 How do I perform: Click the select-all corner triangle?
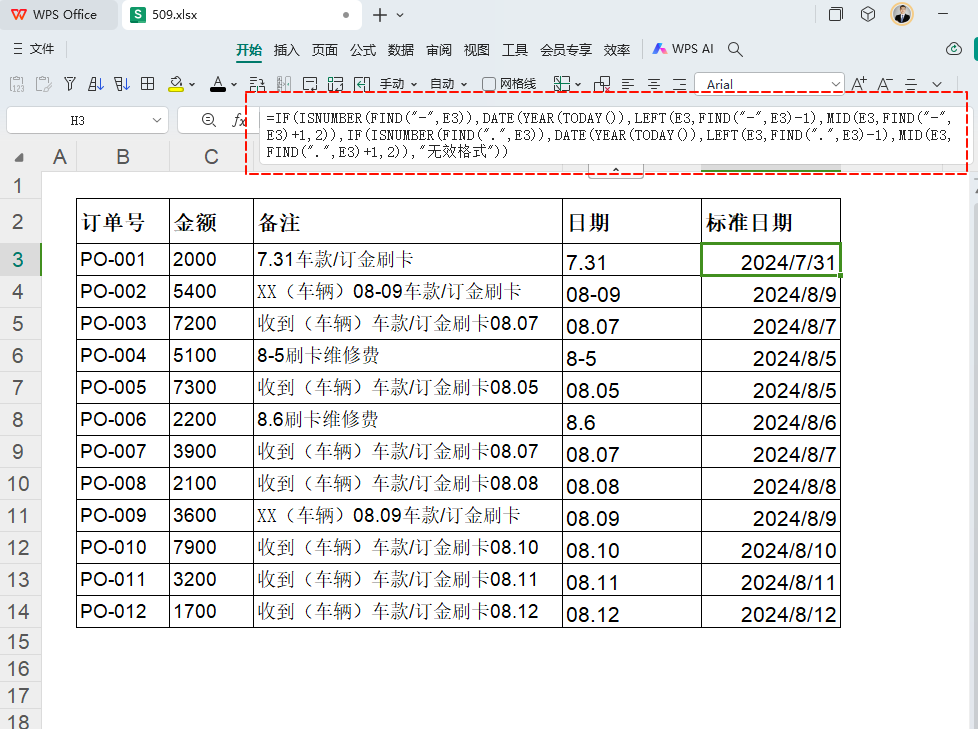click(19, 158)
